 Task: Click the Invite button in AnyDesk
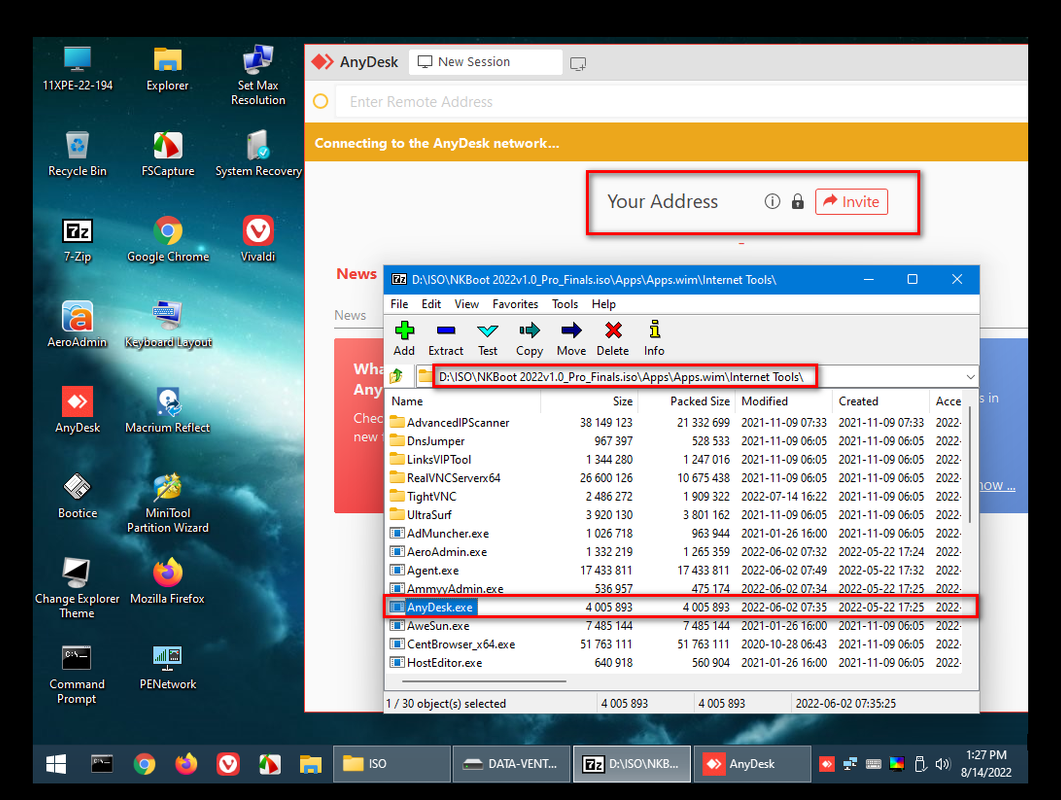coord(851,202)
